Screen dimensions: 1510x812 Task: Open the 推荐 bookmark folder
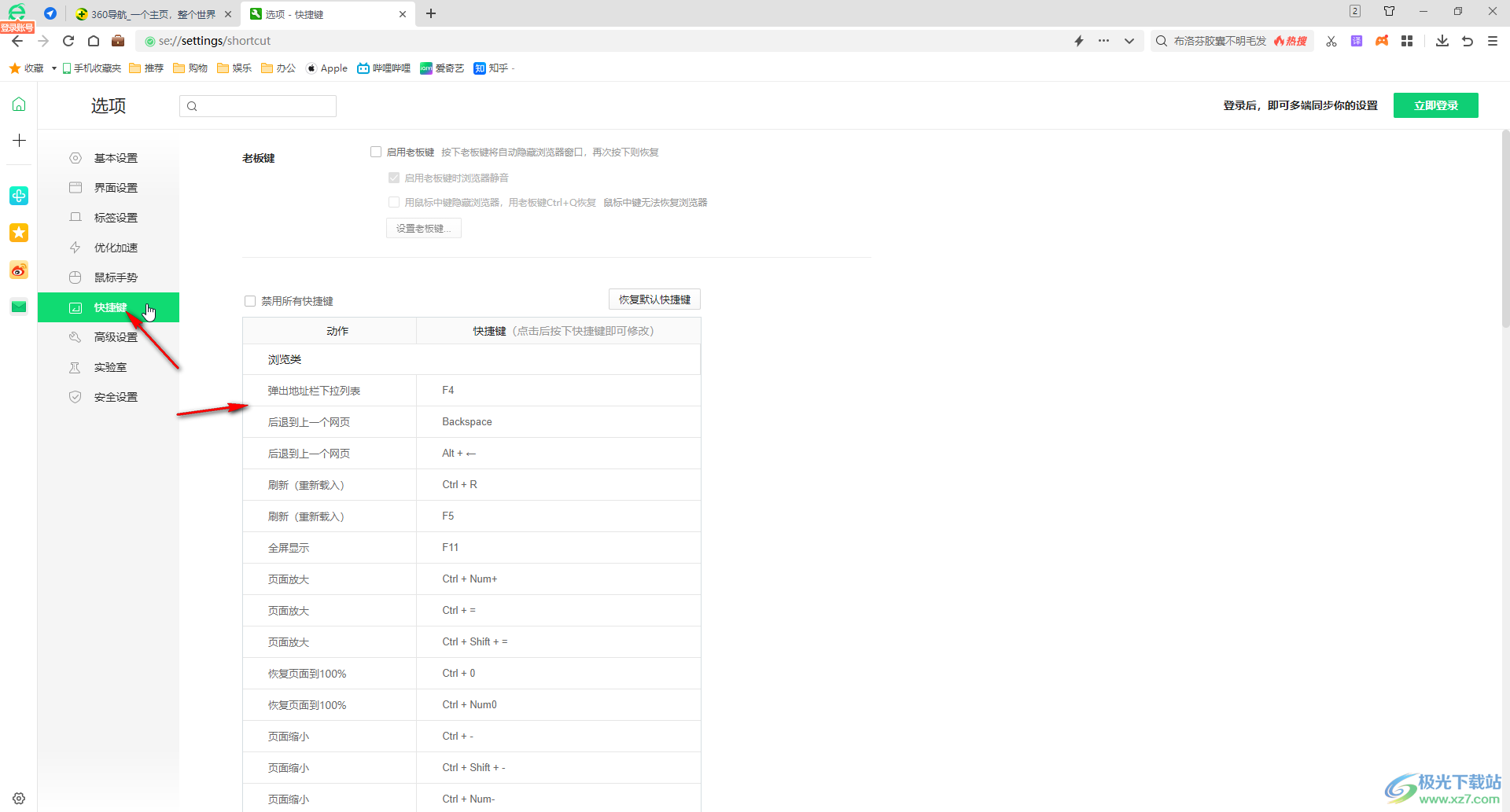(x=146, y=68)
